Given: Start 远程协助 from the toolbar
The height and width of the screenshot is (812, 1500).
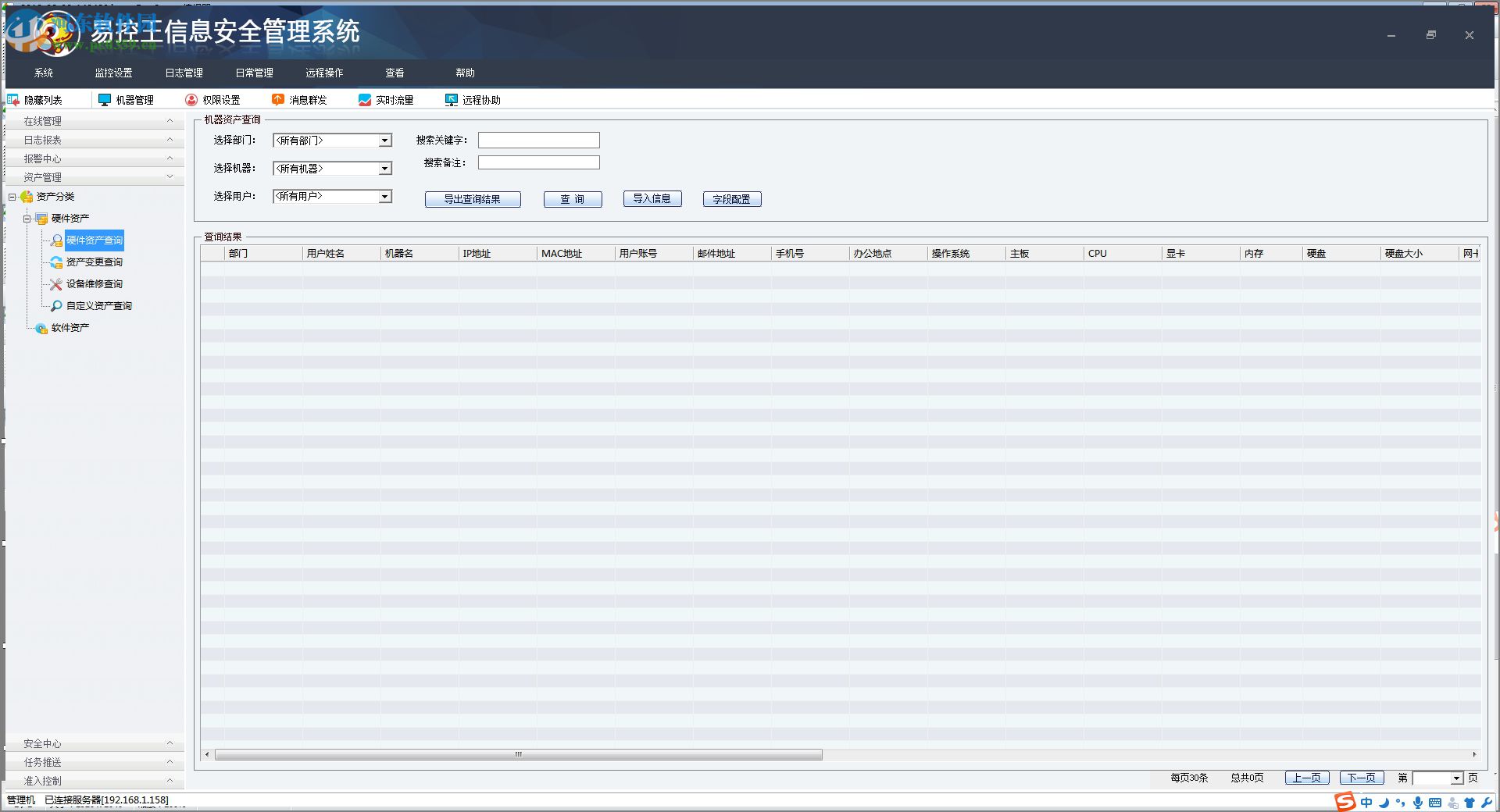Looking at the screenshot, I should click(x=473, y=100).
